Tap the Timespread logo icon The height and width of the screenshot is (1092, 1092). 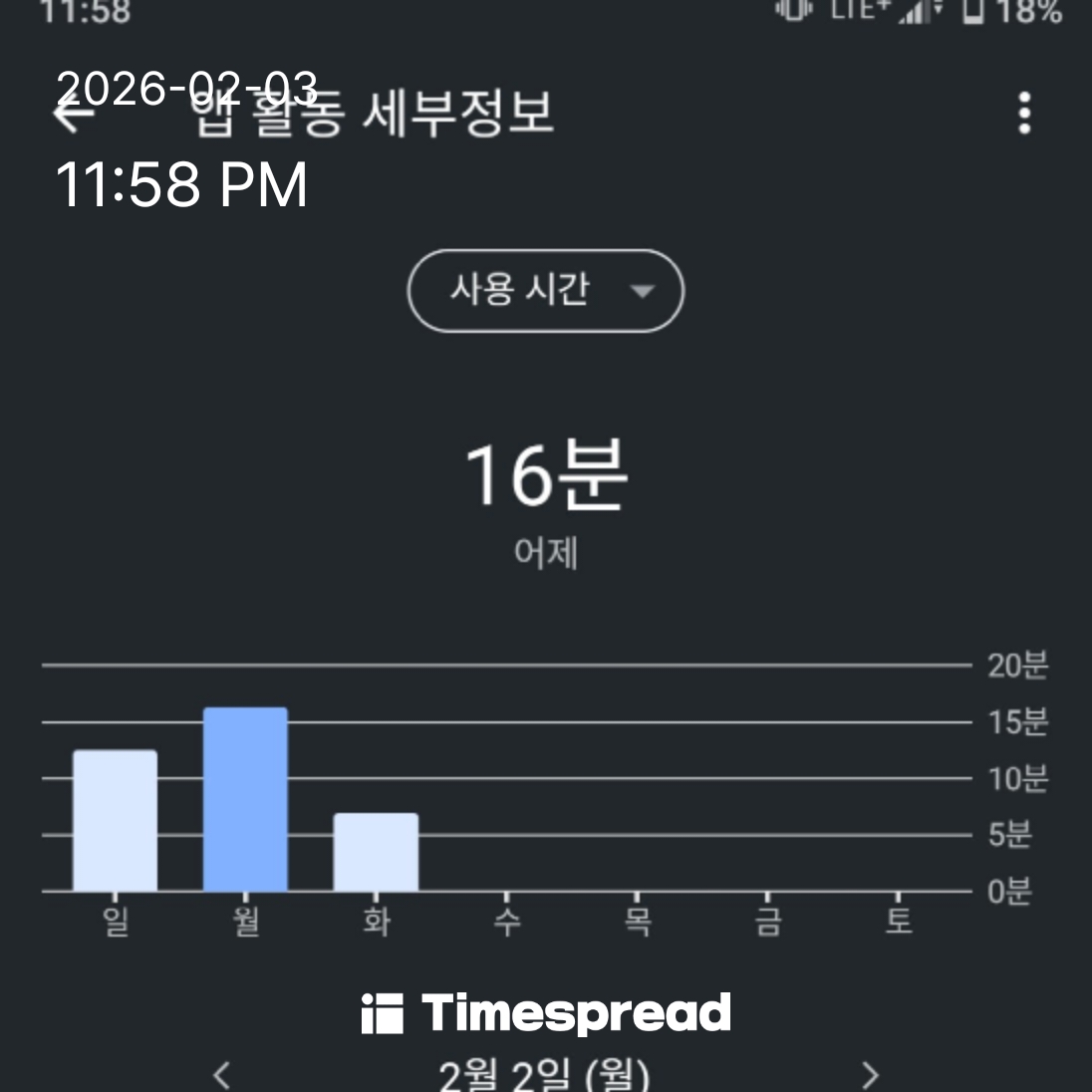point(382,1013)
